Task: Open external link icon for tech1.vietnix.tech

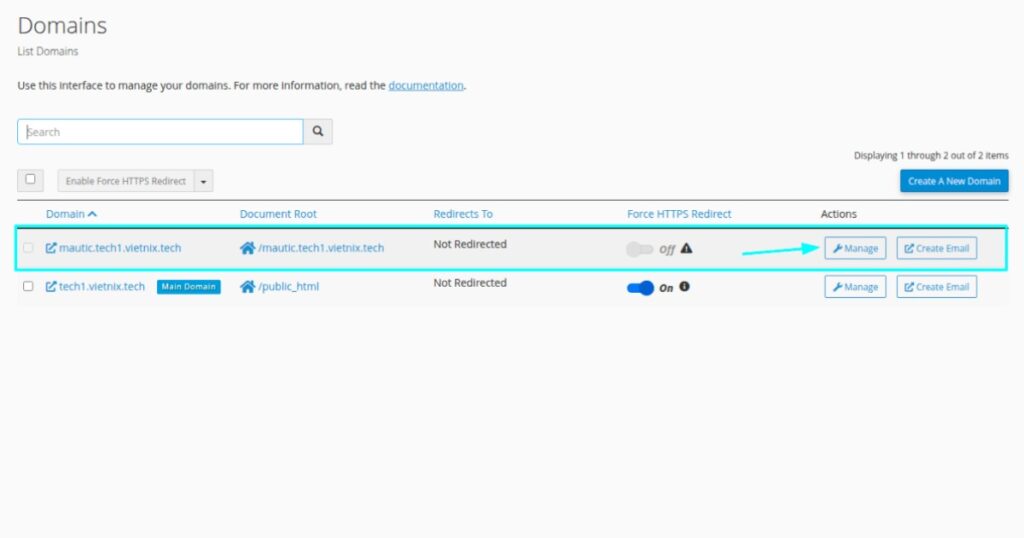Action: click(51, 287)
